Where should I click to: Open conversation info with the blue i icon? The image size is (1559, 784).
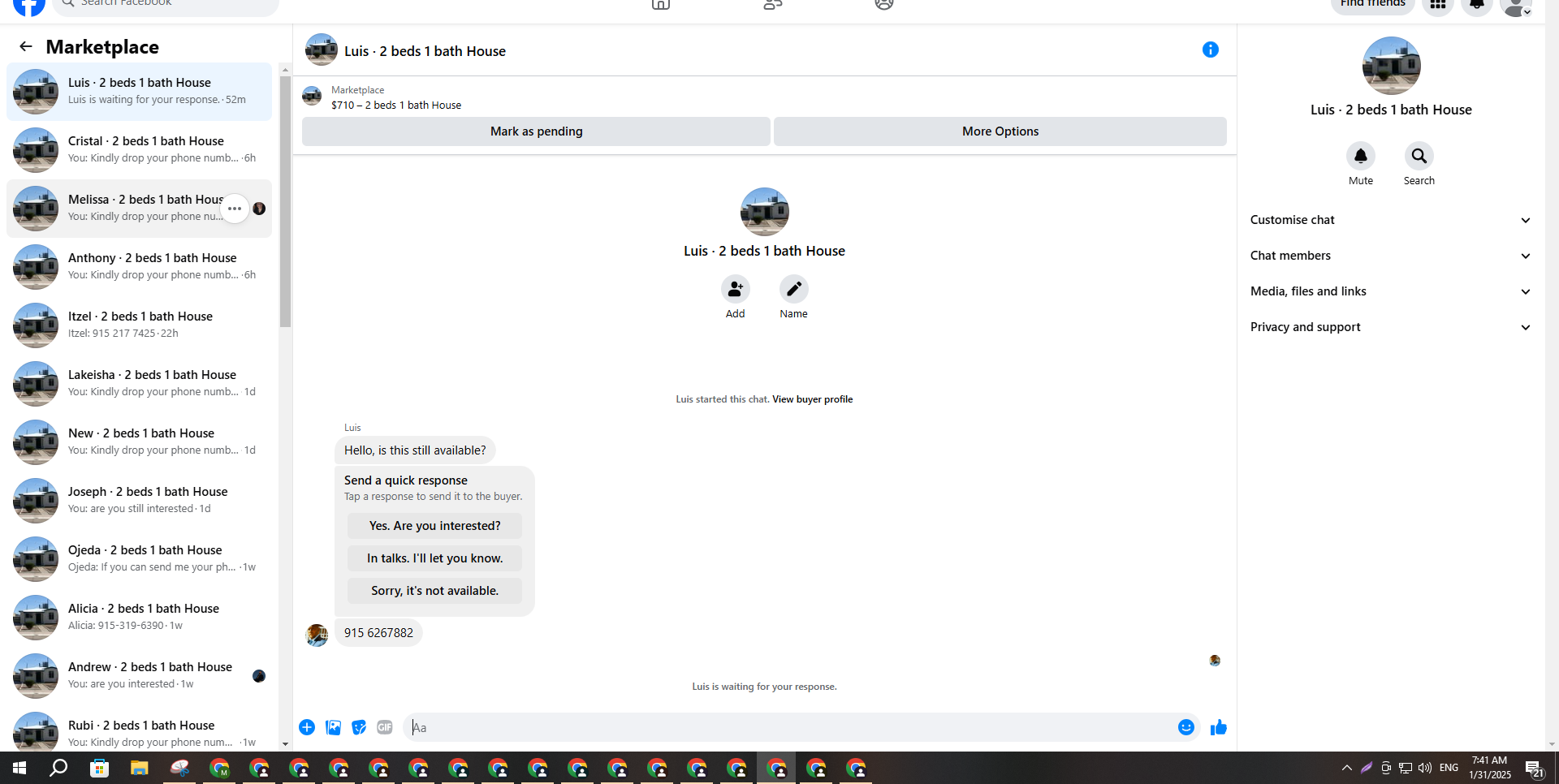point(1210,50)
